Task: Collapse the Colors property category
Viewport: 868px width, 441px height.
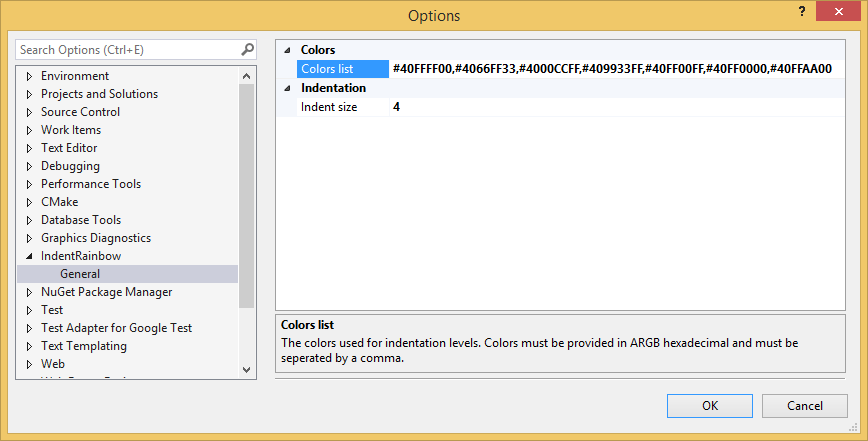Action: click(x=287, y=50)
